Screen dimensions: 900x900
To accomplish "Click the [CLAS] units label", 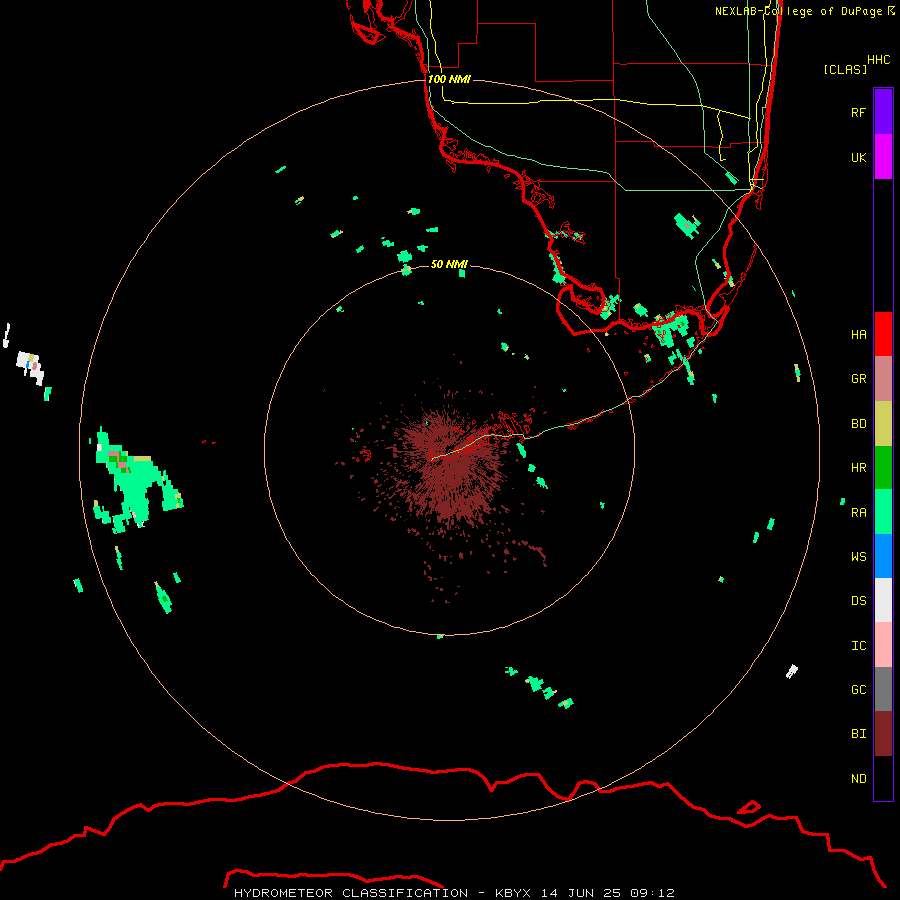I will (x=845, y=69).
